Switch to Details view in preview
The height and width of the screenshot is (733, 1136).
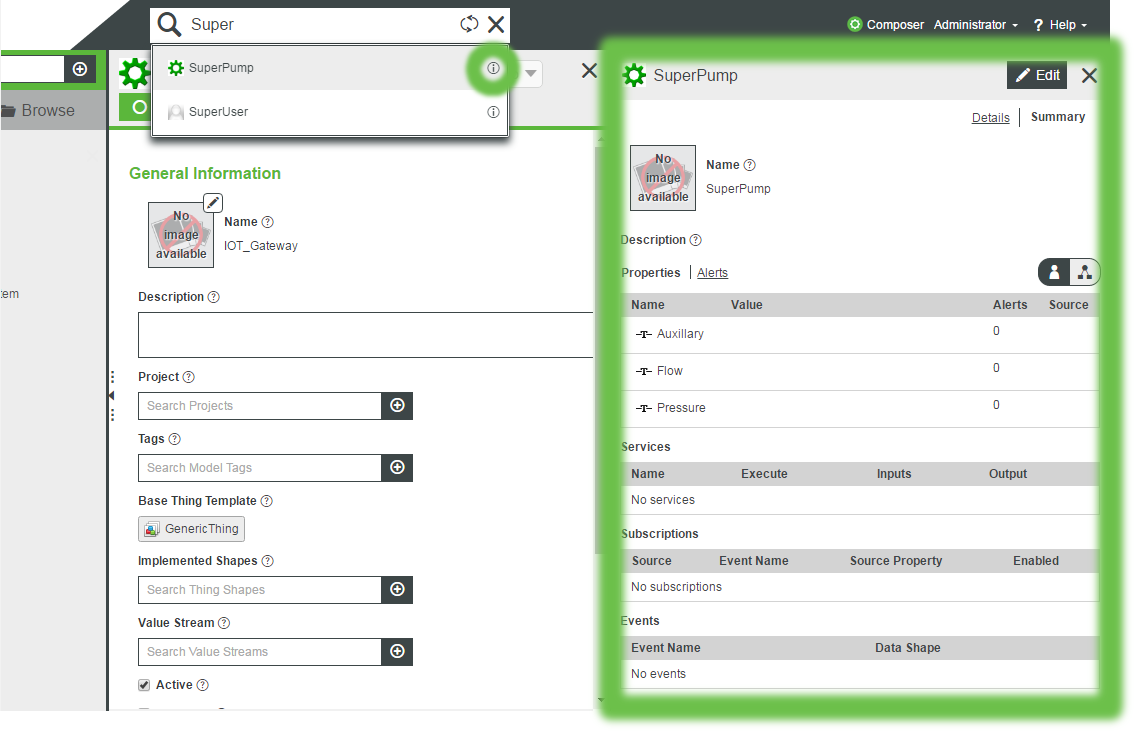(x=990, y=117)
